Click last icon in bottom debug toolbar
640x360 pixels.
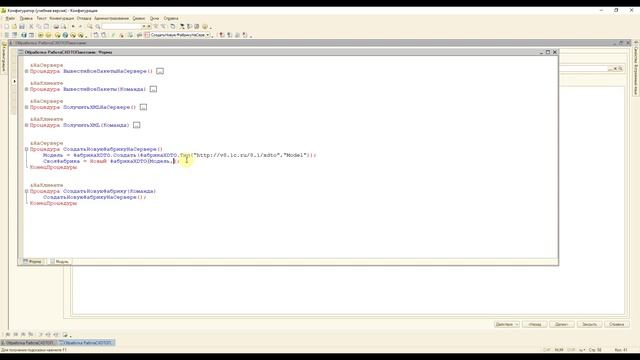coord(65,335)
